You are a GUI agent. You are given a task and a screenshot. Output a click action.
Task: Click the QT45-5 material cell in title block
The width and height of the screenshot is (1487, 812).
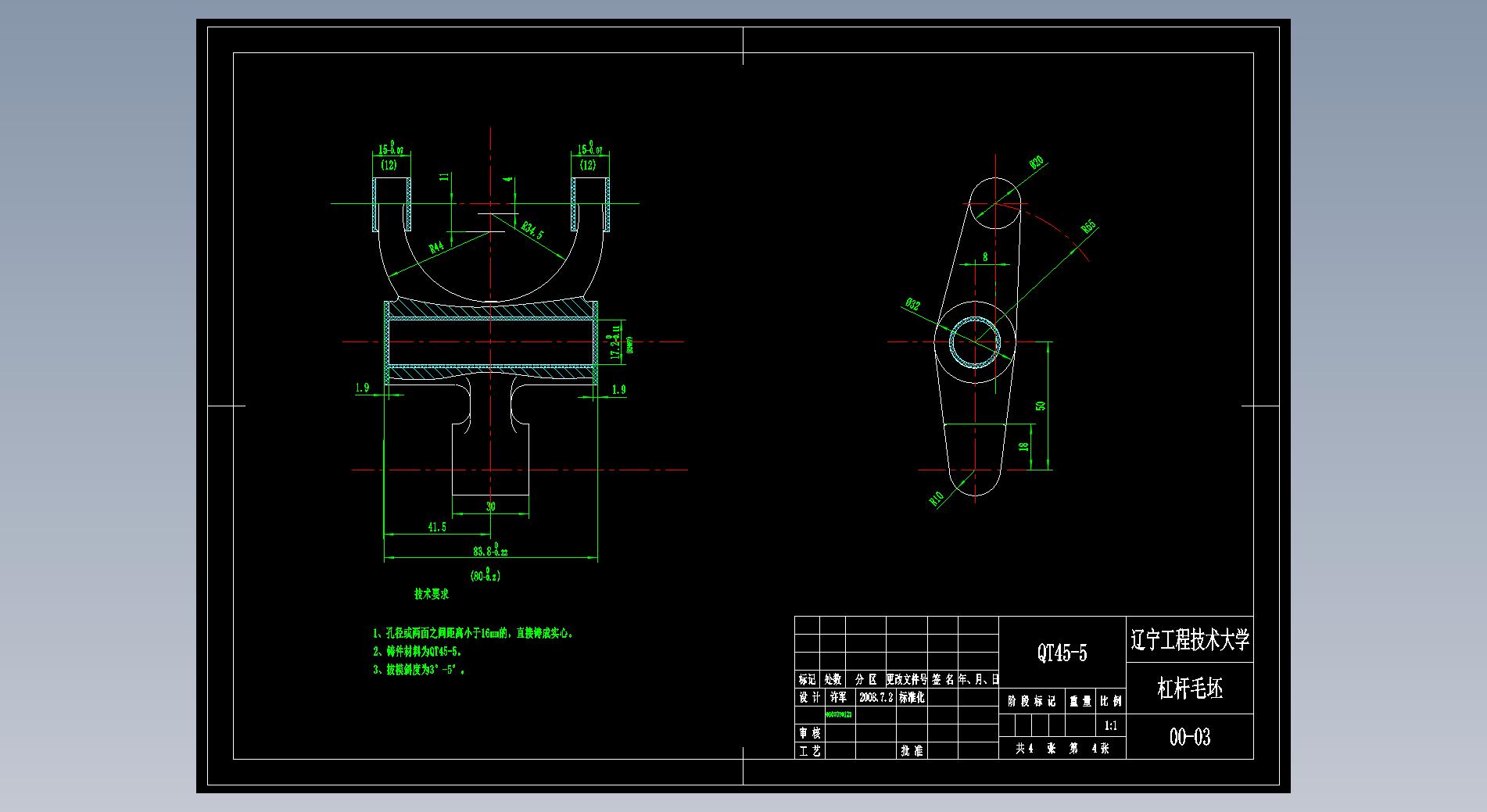point(1062,653)
